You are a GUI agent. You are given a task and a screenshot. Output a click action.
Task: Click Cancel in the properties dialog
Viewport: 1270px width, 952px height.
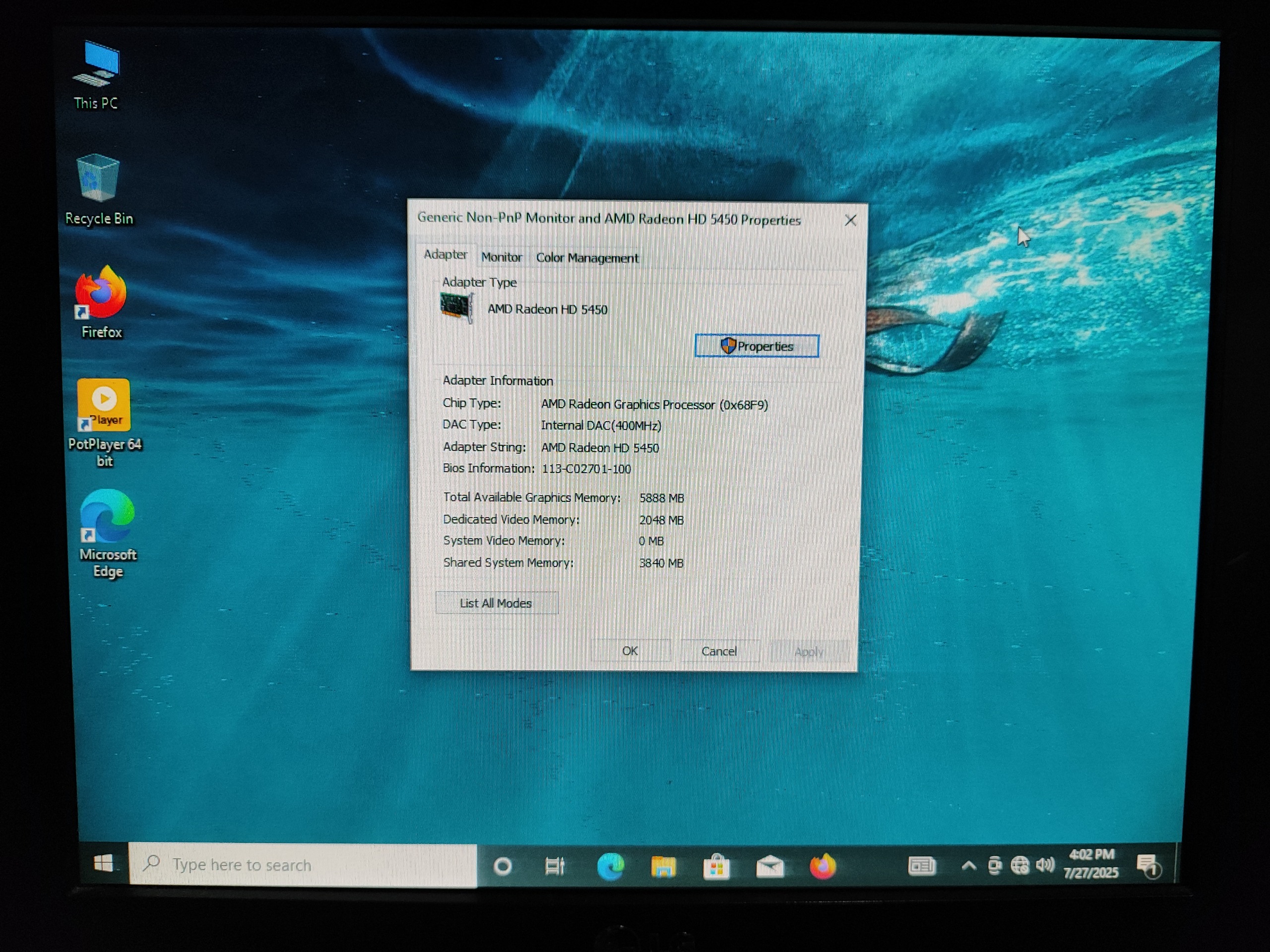(x=719, y=652)
